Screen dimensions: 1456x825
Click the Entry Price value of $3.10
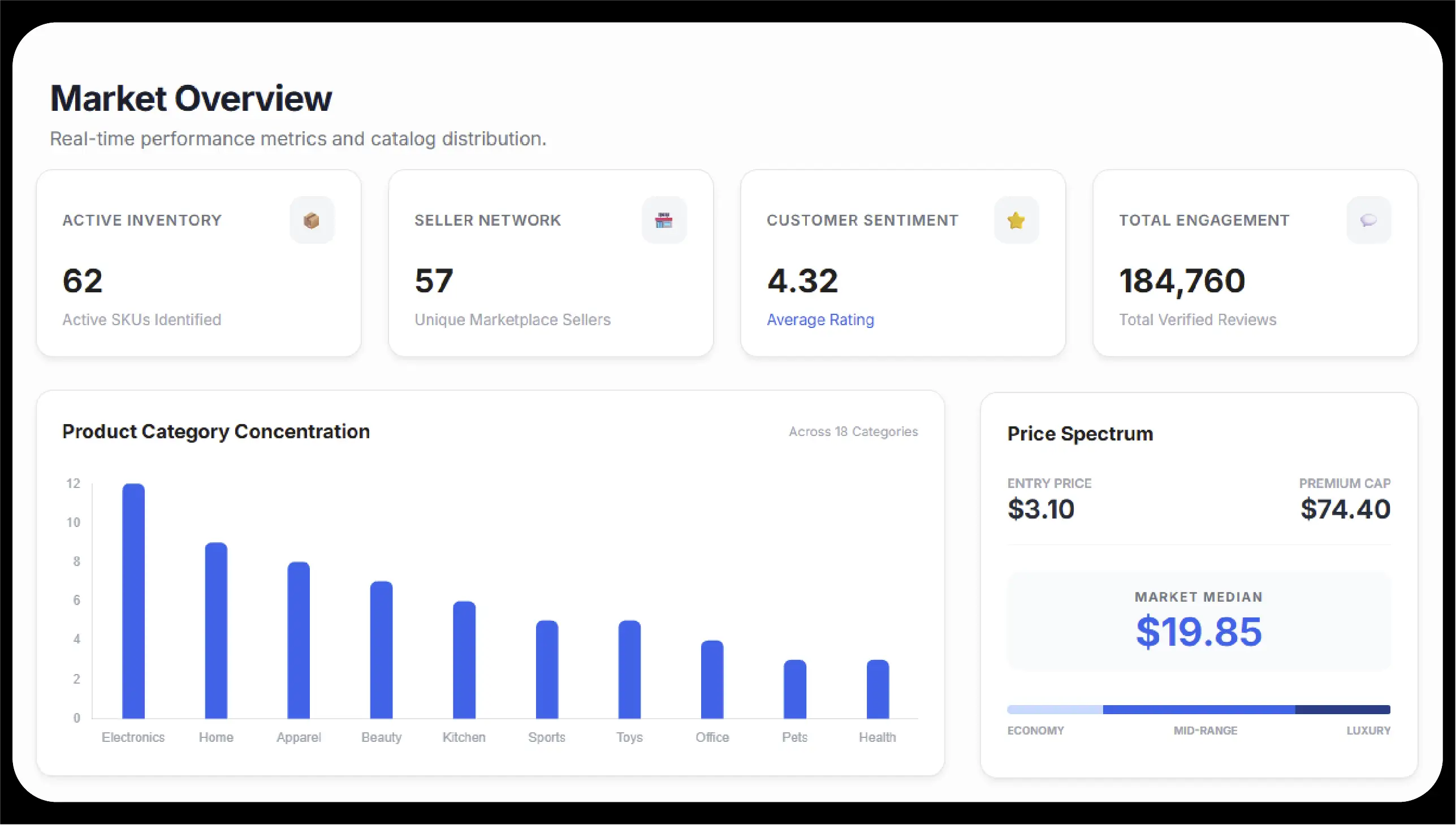pos(1041,509)
